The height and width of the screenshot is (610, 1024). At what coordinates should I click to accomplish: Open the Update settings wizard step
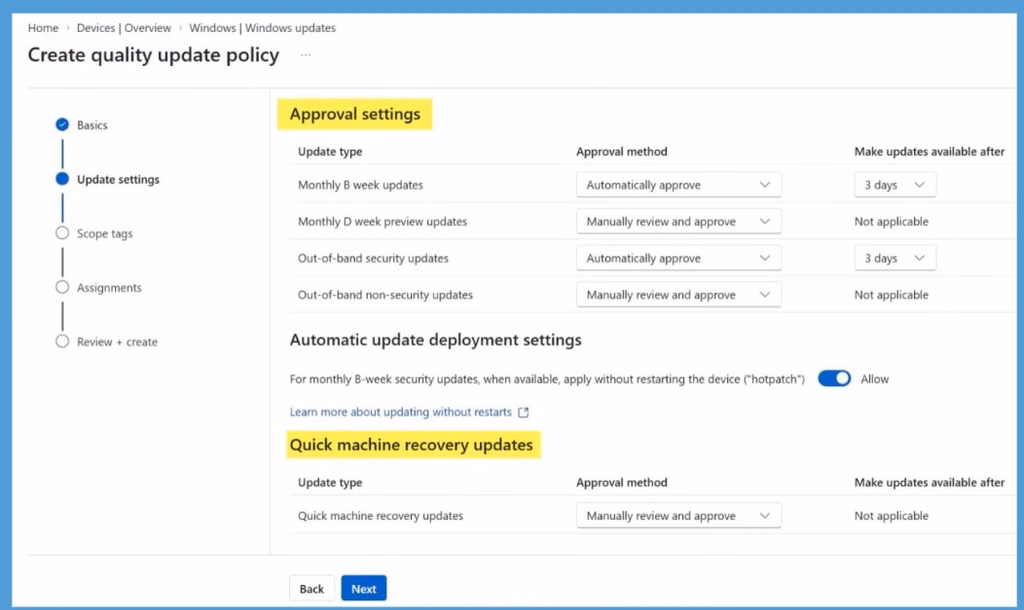tap(118, 179)
